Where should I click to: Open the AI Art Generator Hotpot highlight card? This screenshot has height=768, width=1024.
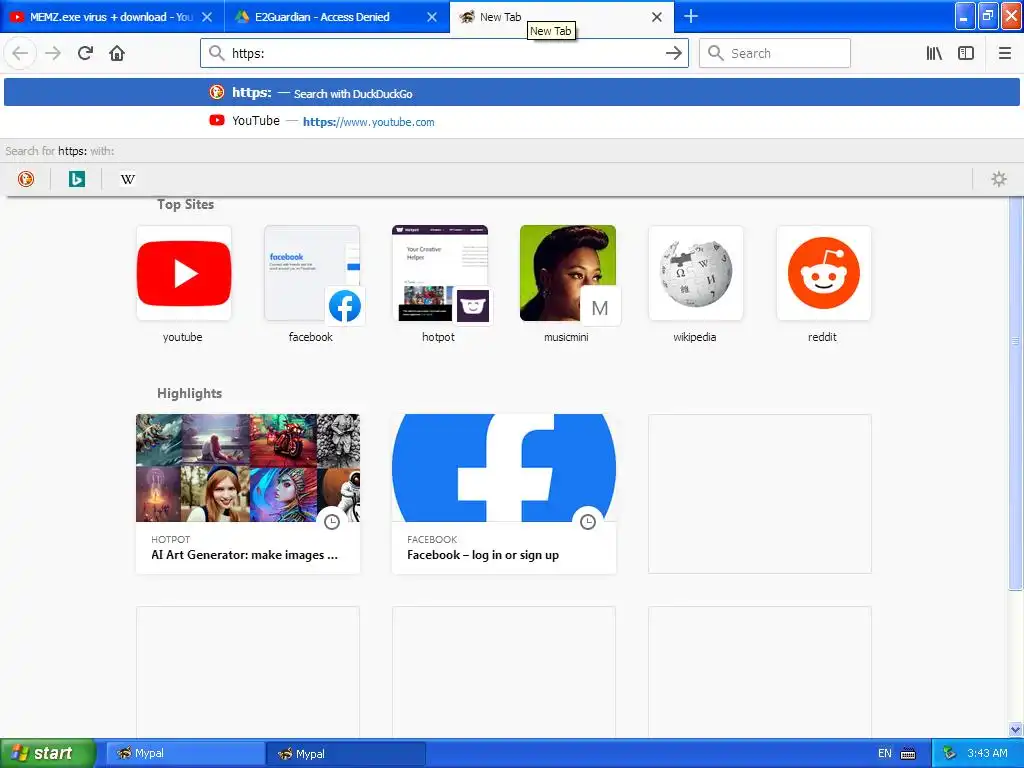coord(248,494)
